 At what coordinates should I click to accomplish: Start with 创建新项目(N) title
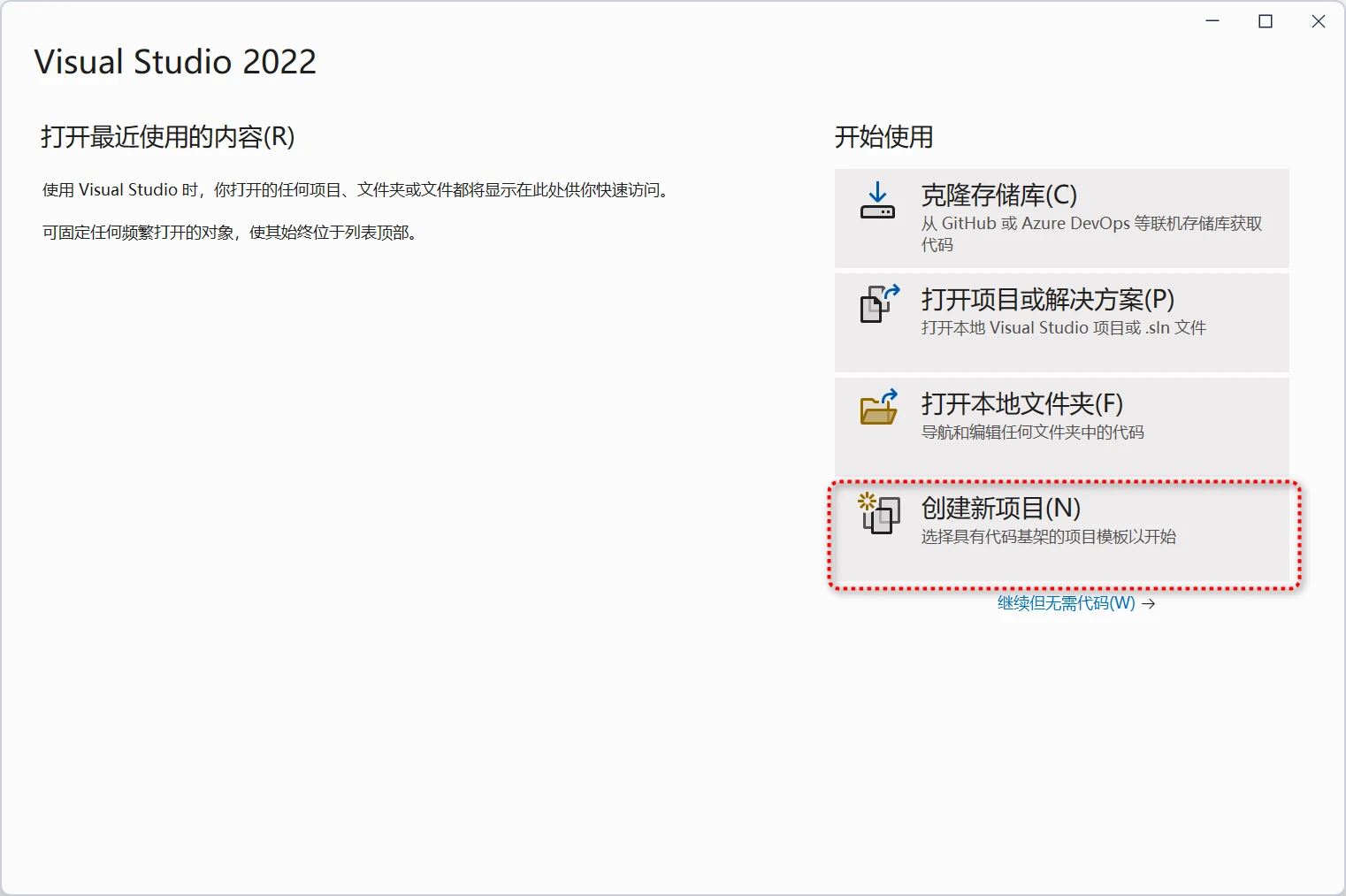[1000, 508]
